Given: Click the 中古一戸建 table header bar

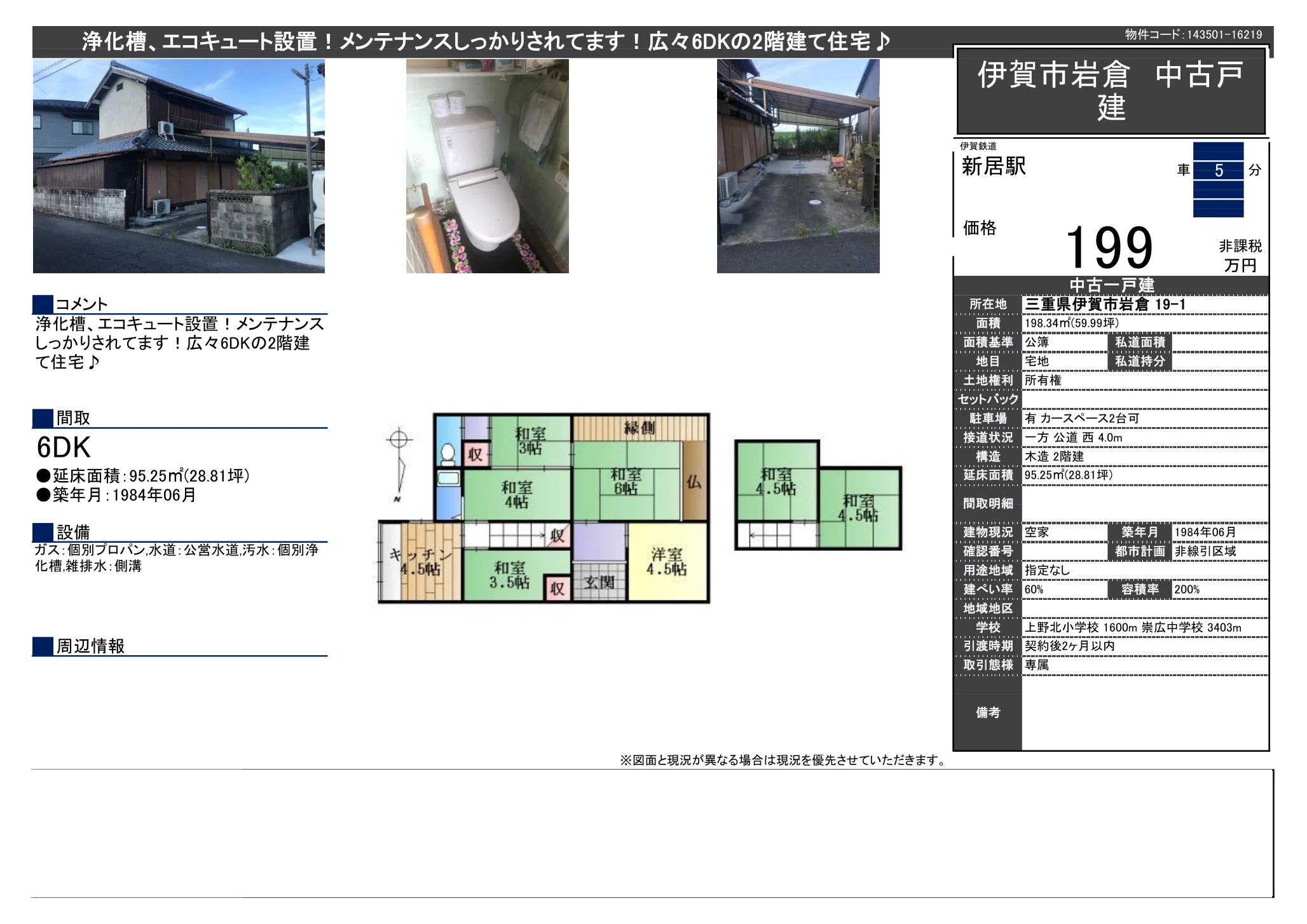Looking at the screenshot, I should [1111, 285].
